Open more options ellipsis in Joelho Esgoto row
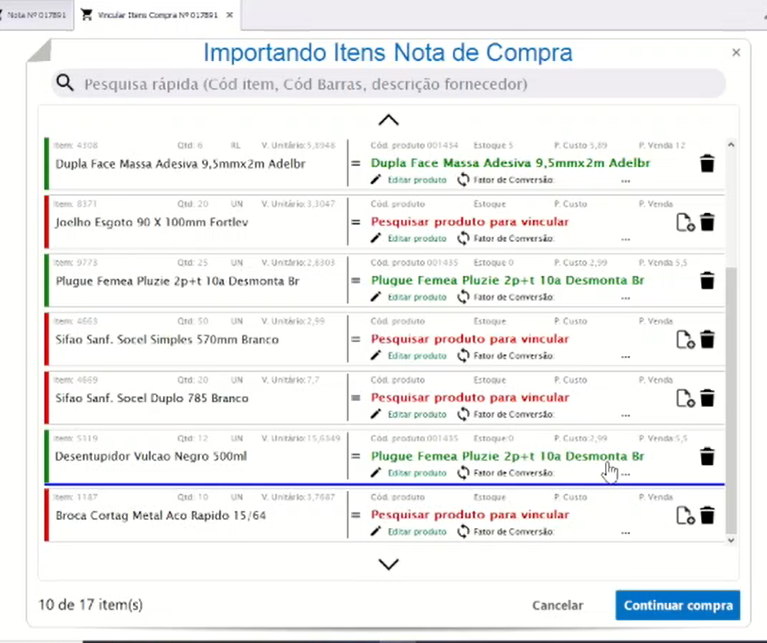The width and height of the screenshot is (767, 643). pyautogui.click(x=626, y=240)
